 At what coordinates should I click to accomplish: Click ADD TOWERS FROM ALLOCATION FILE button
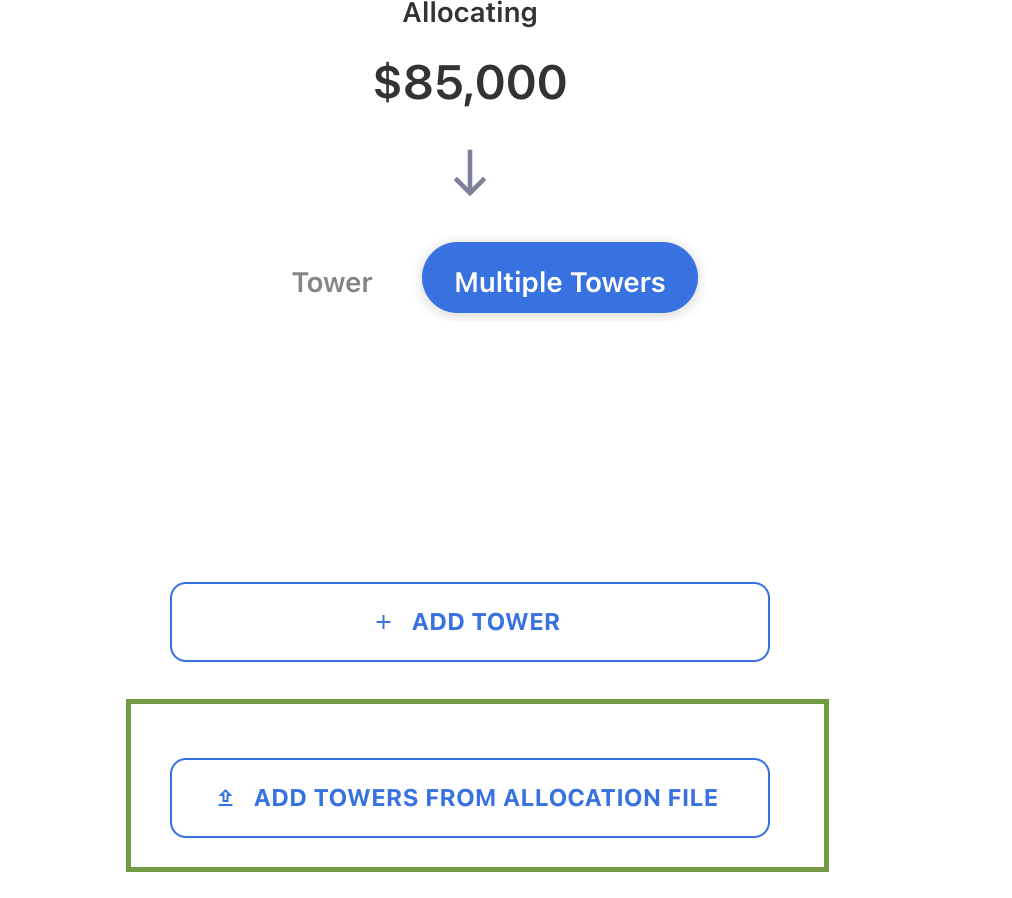[x=469, y=798]
